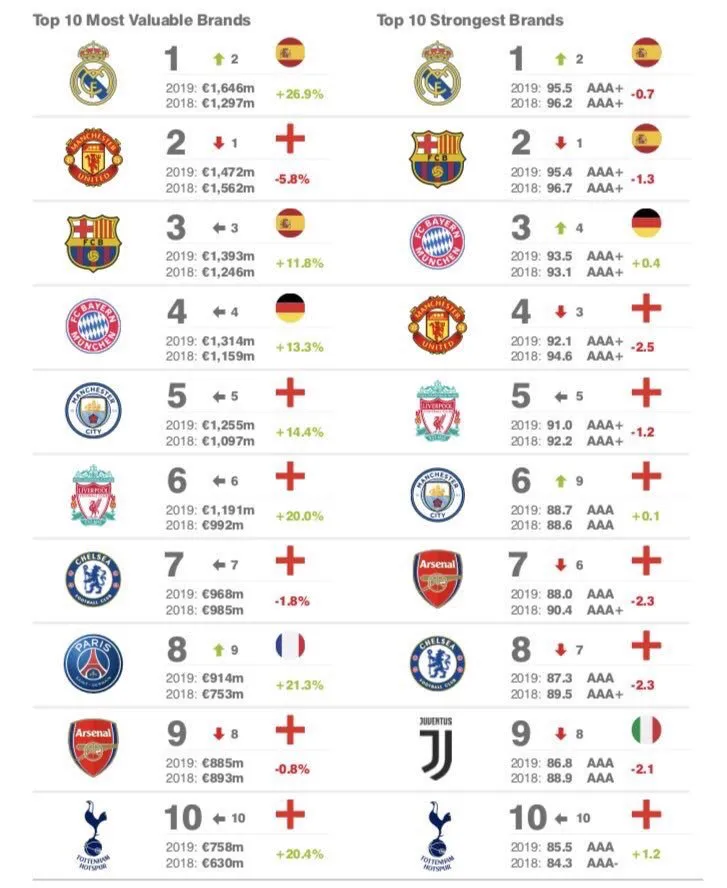Viewport: 727px width, 888px height.
Task: Select the Italian flag icon
Action: [647, 730]
